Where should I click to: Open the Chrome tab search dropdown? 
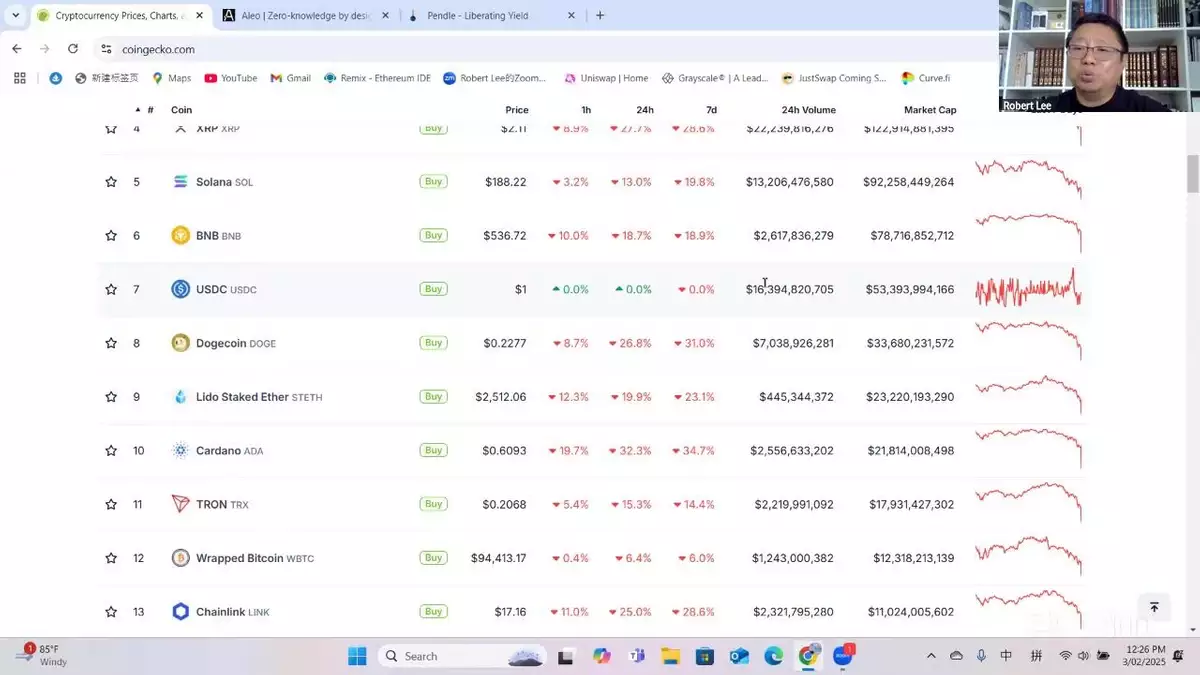15,16
